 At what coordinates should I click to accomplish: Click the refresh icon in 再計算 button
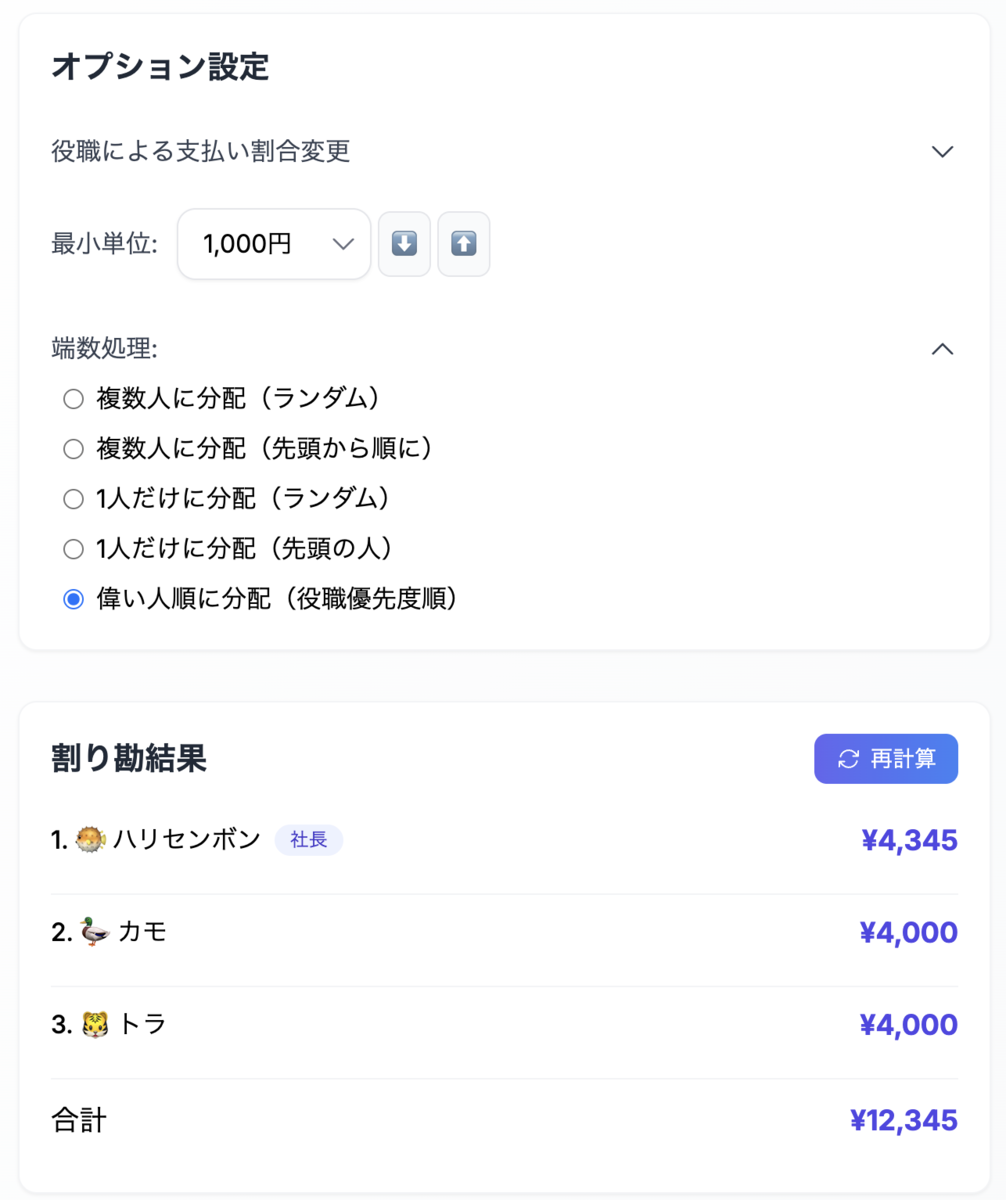(848, 759)
